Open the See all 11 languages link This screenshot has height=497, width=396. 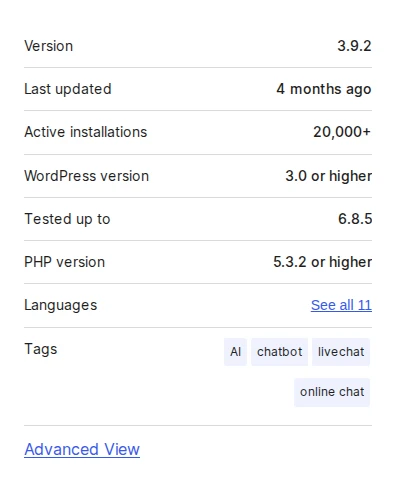341,305
